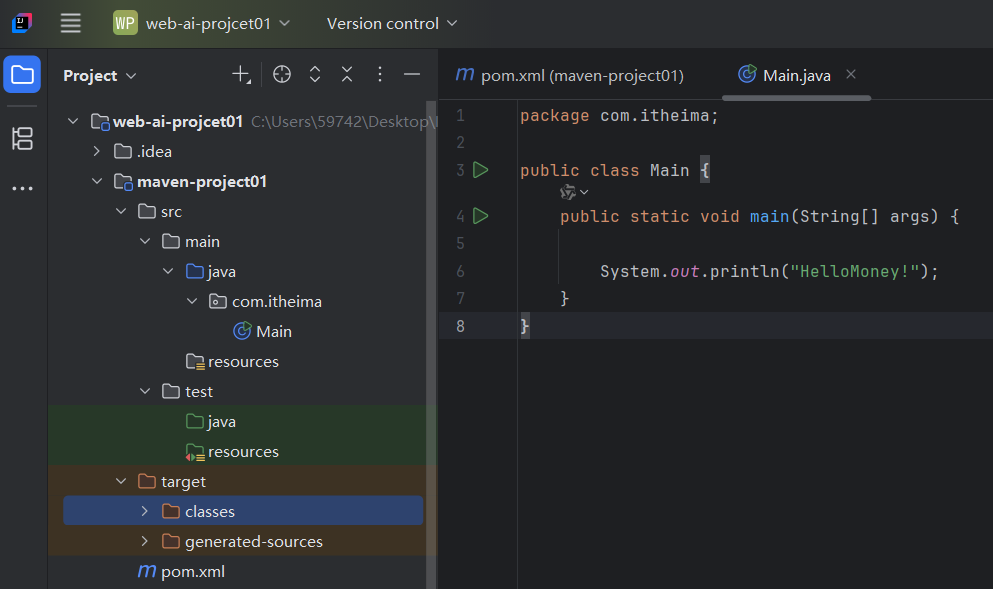The width and height of the screenshot is (993, 589).
Task: Collapse the target folder
Action: (121, 481)
